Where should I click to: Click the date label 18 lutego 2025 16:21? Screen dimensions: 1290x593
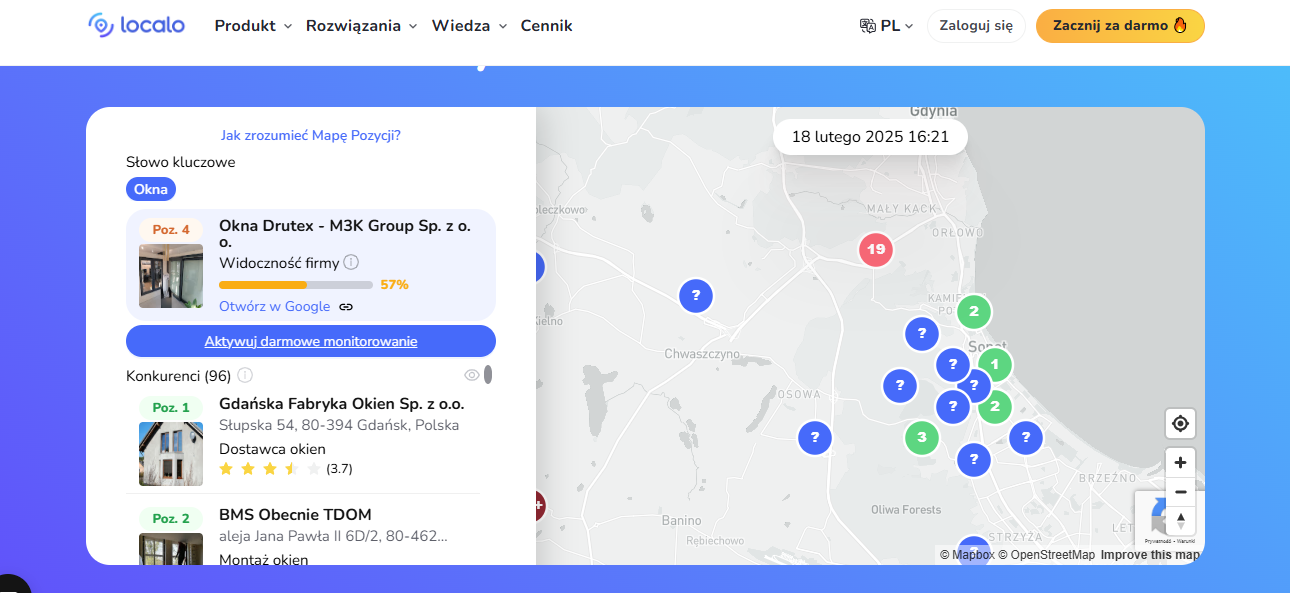870,137
